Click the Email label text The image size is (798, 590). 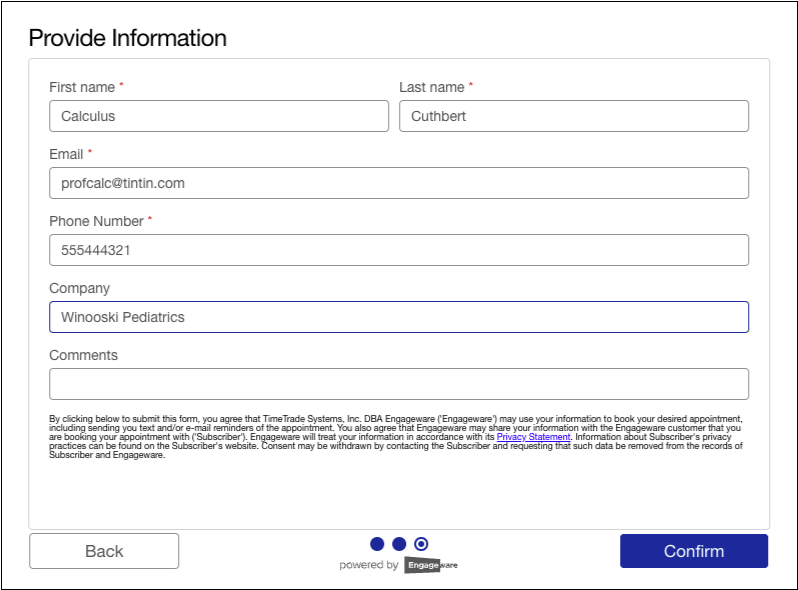[x=66, y=154]
